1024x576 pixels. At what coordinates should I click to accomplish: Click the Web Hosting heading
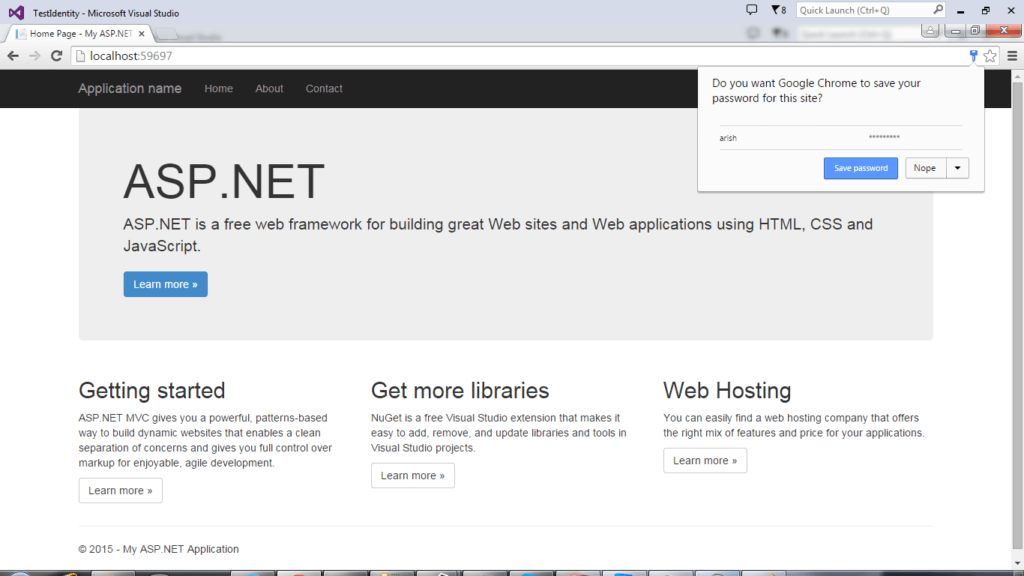(x=727, y=391)
